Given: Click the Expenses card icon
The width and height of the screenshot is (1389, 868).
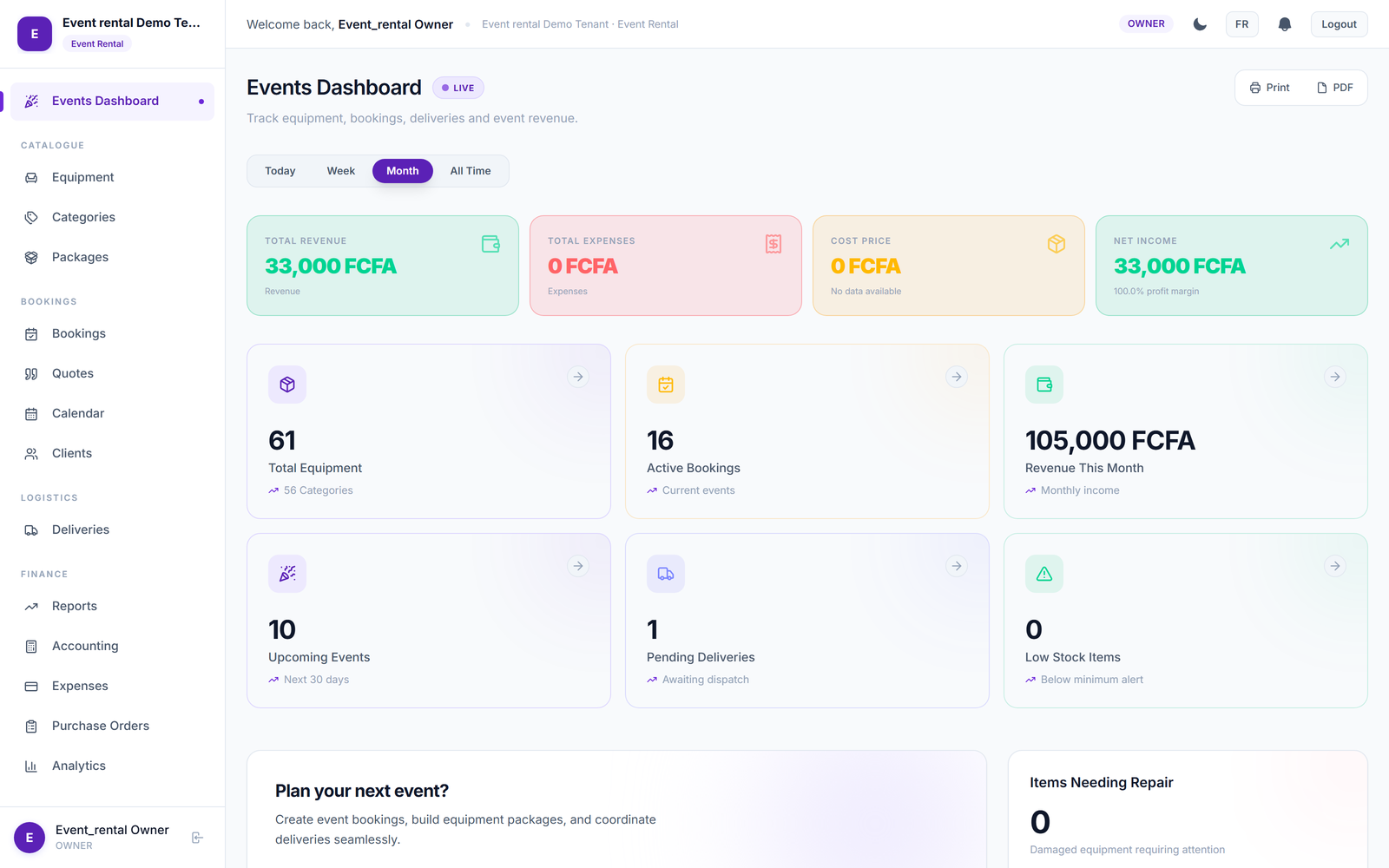Looking at the screenshot, I should coord(31,686).
